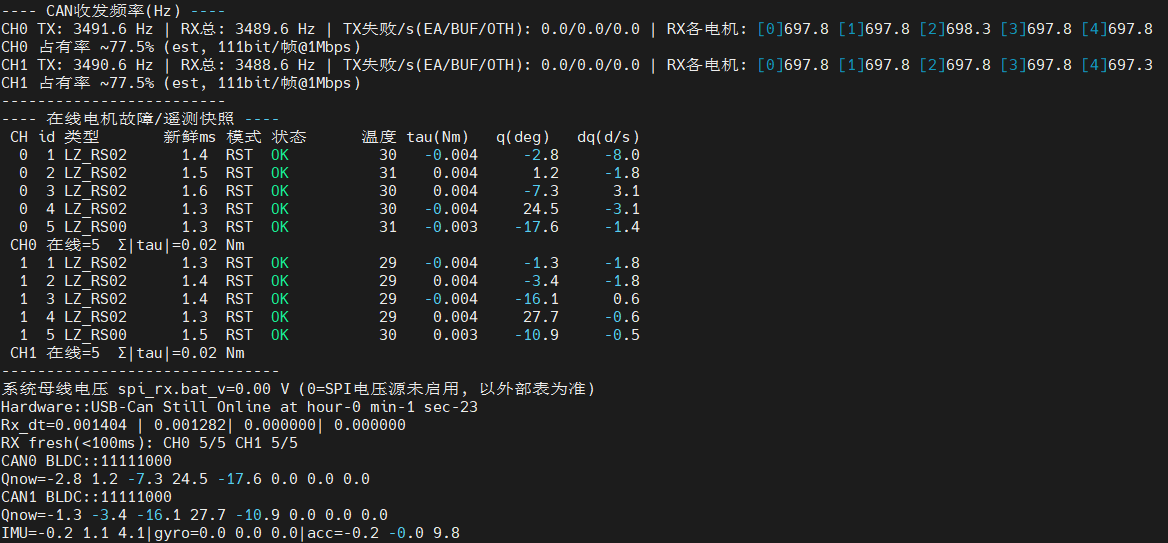
Task: Click the '状态' column header
Action: coord(288,137)
